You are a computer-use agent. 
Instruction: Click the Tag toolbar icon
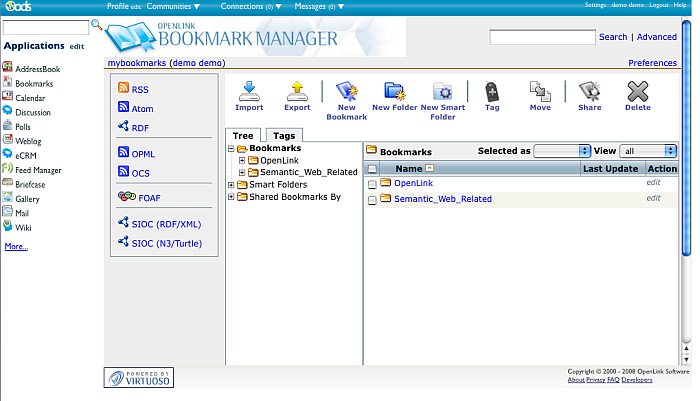point(491,91)
